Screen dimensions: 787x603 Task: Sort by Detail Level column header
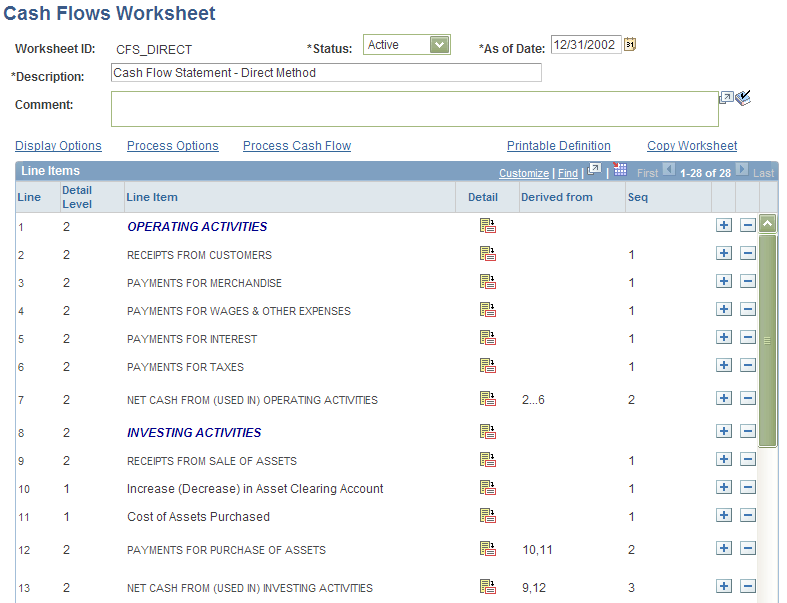77,197
